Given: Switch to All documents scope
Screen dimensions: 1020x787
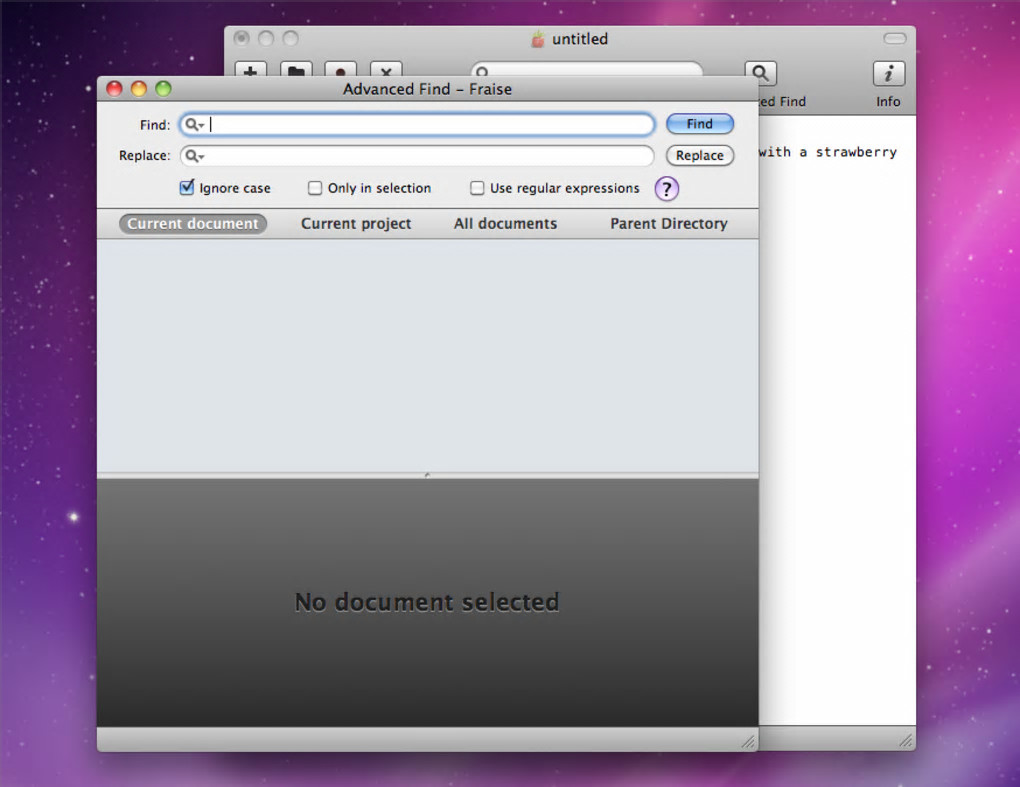Looking at the screenshot, I should (x=505, y=224).
